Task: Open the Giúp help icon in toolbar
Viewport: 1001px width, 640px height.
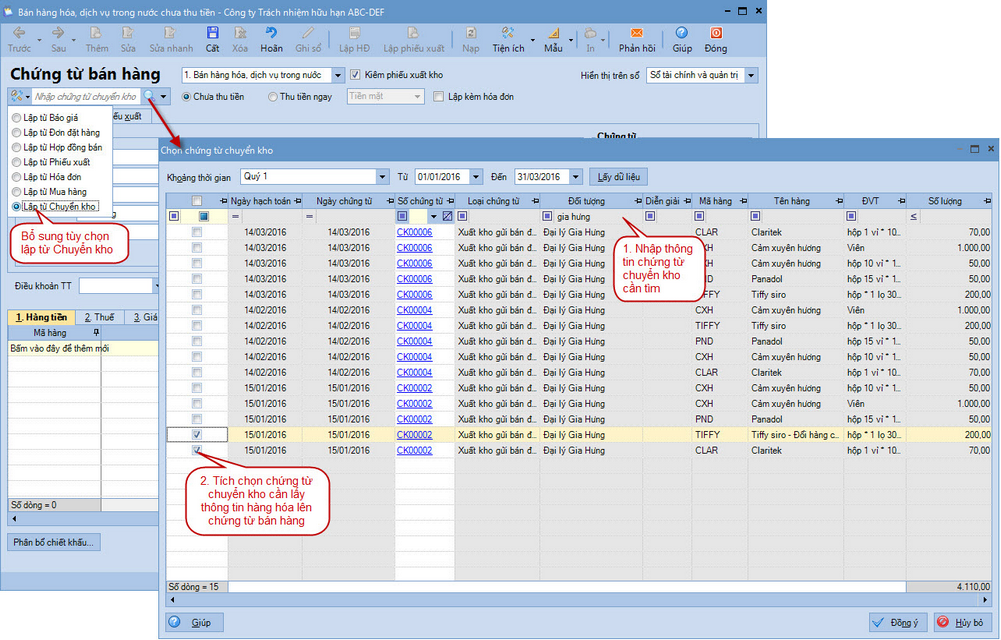Action: 682,33
